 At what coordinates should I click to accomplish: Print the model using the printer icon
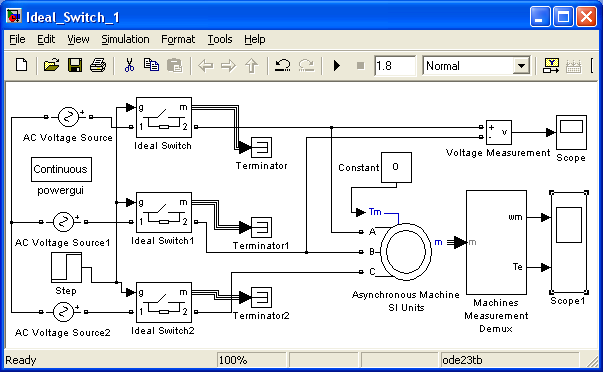pyautogui.click(x=98, y=65)
